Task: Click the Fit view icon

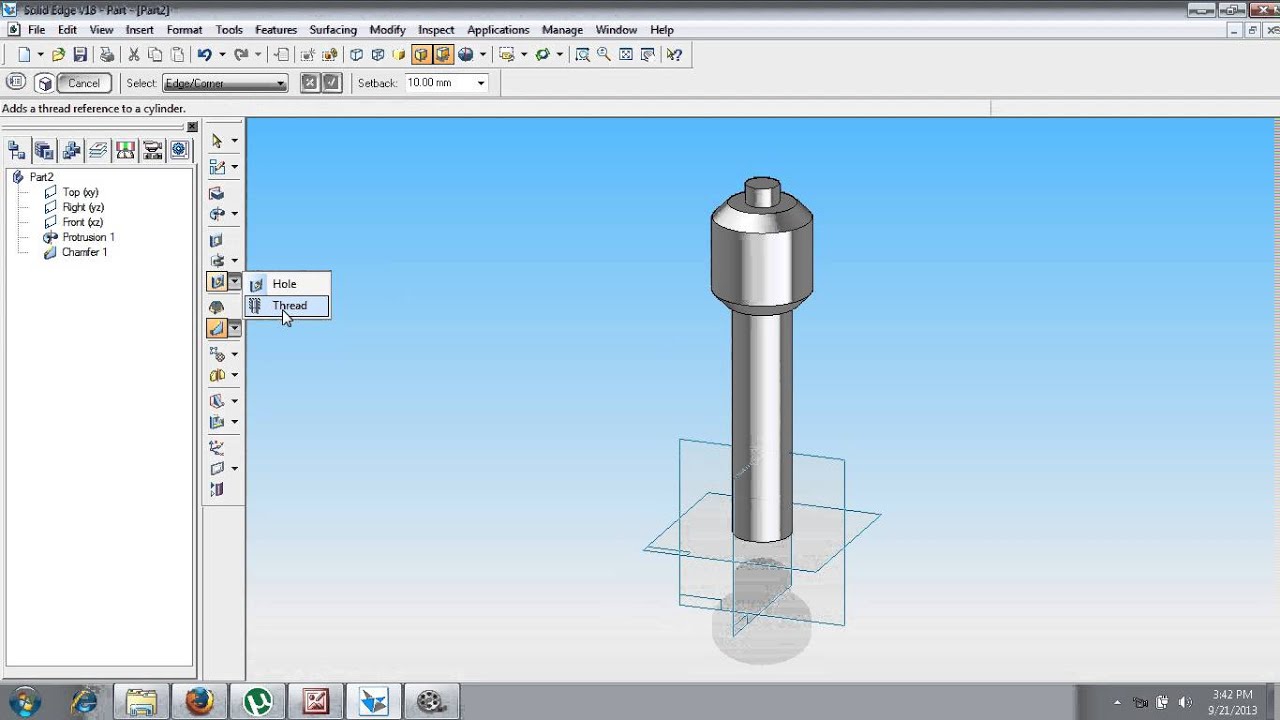Action: click(626, 55)
